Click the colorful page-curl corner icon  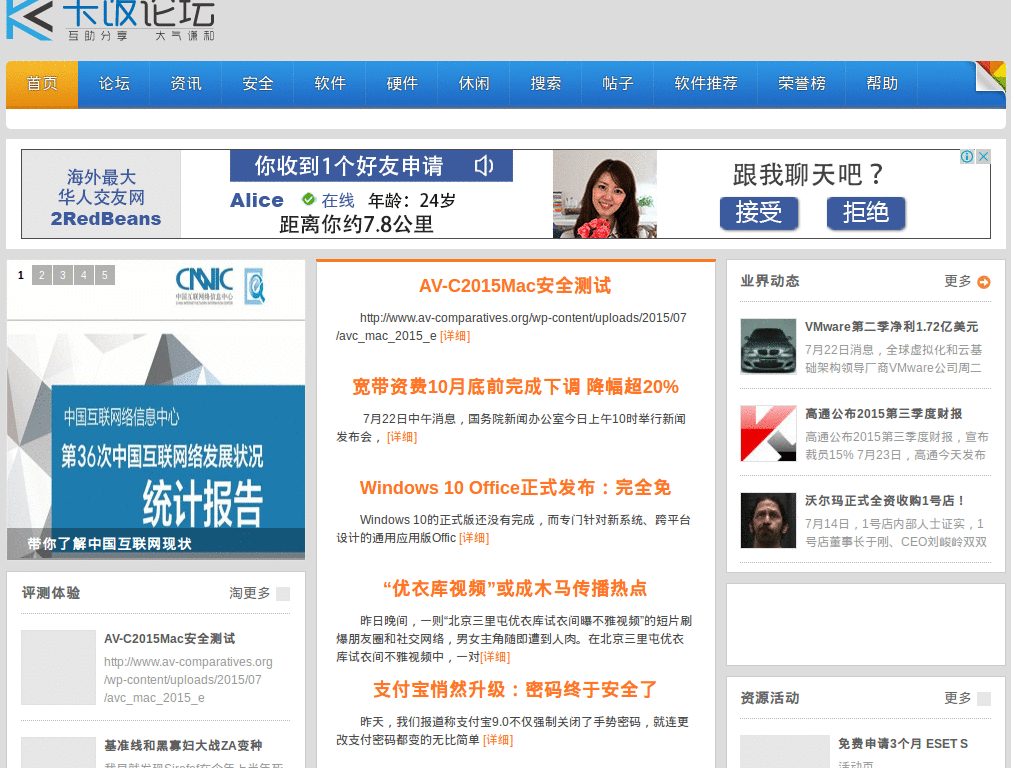pos(991,76)
